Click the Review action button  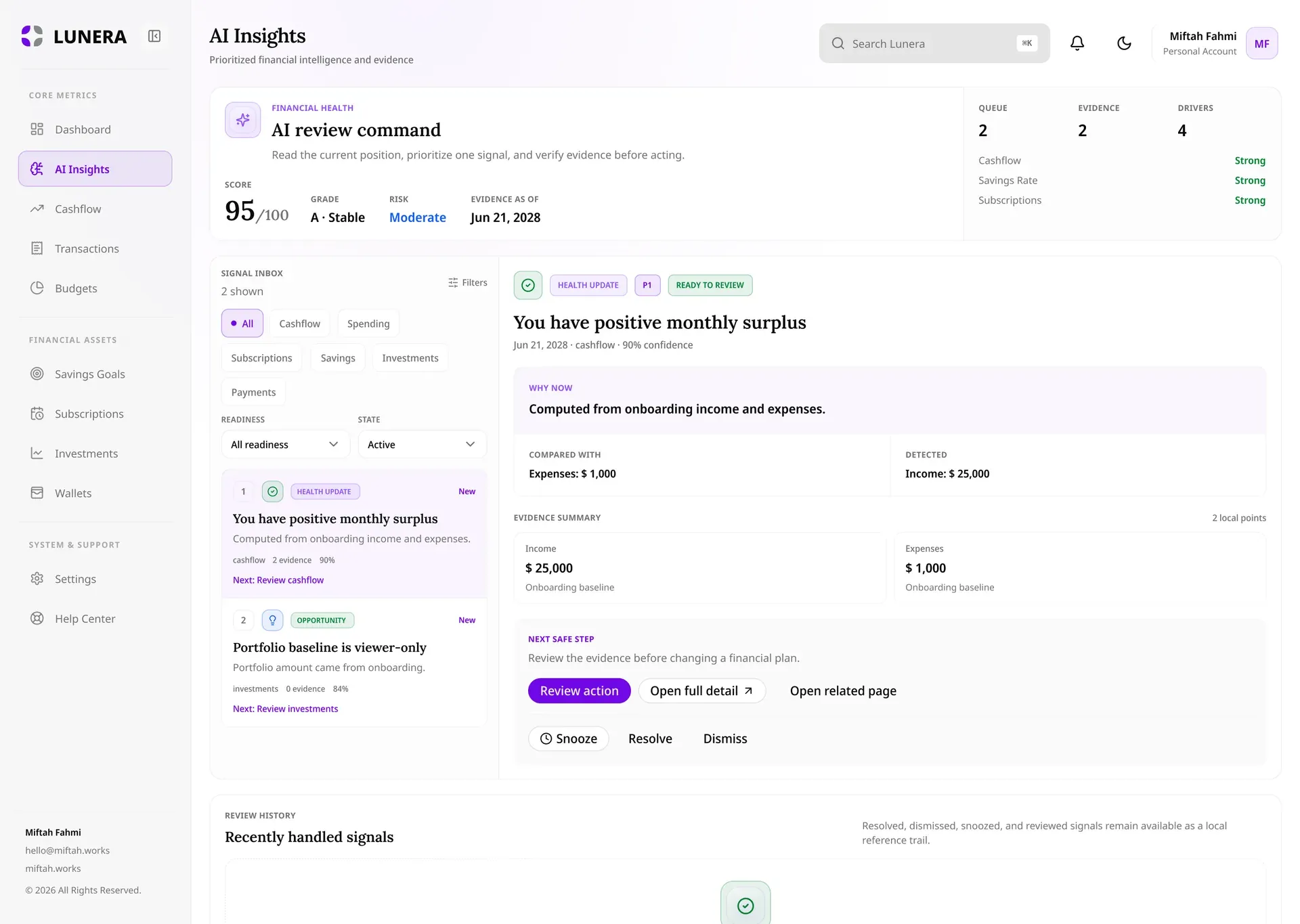click(579, 690)
